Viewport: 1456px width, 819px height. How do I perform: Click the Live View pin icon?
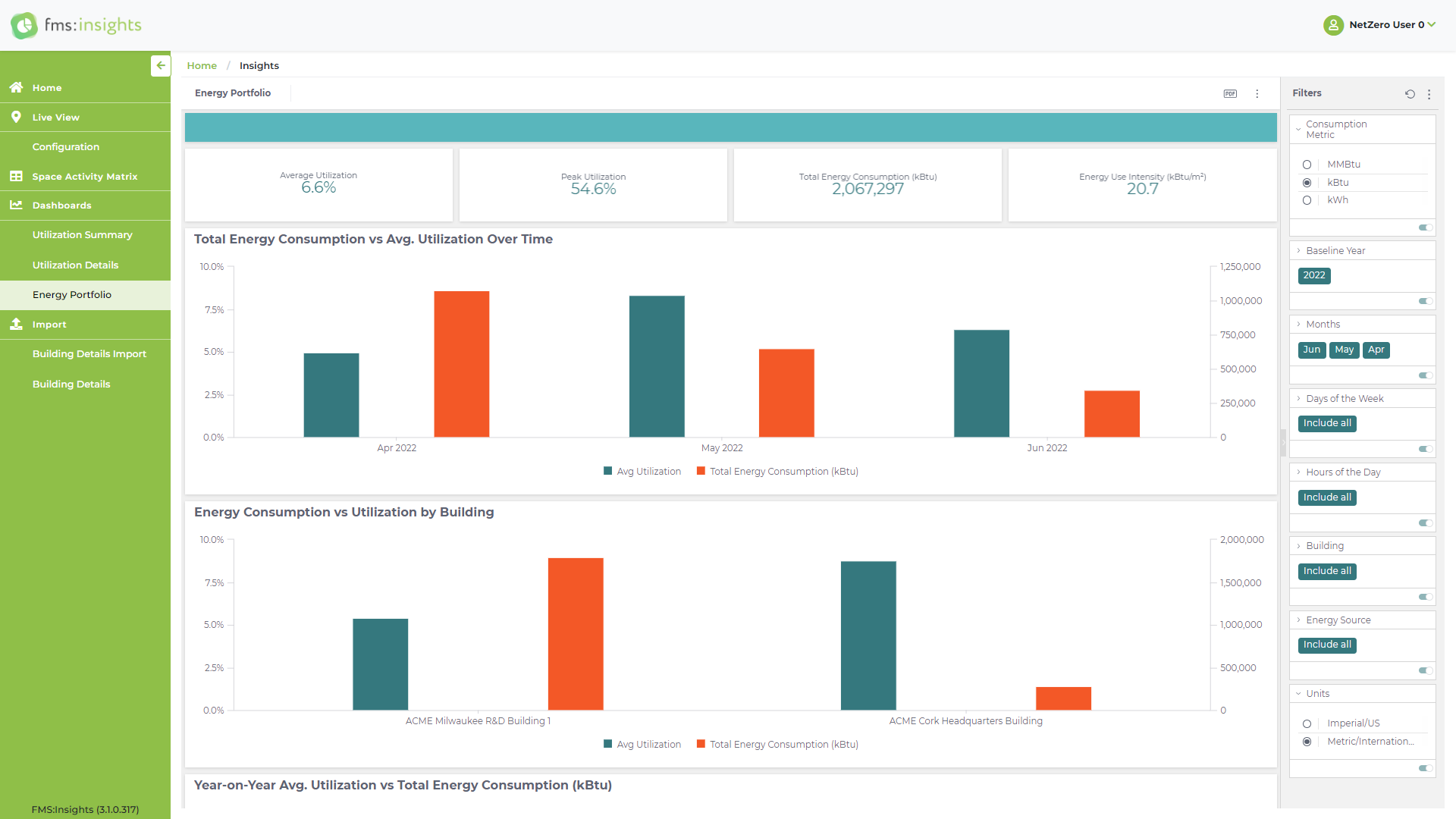tap(16, 117)
